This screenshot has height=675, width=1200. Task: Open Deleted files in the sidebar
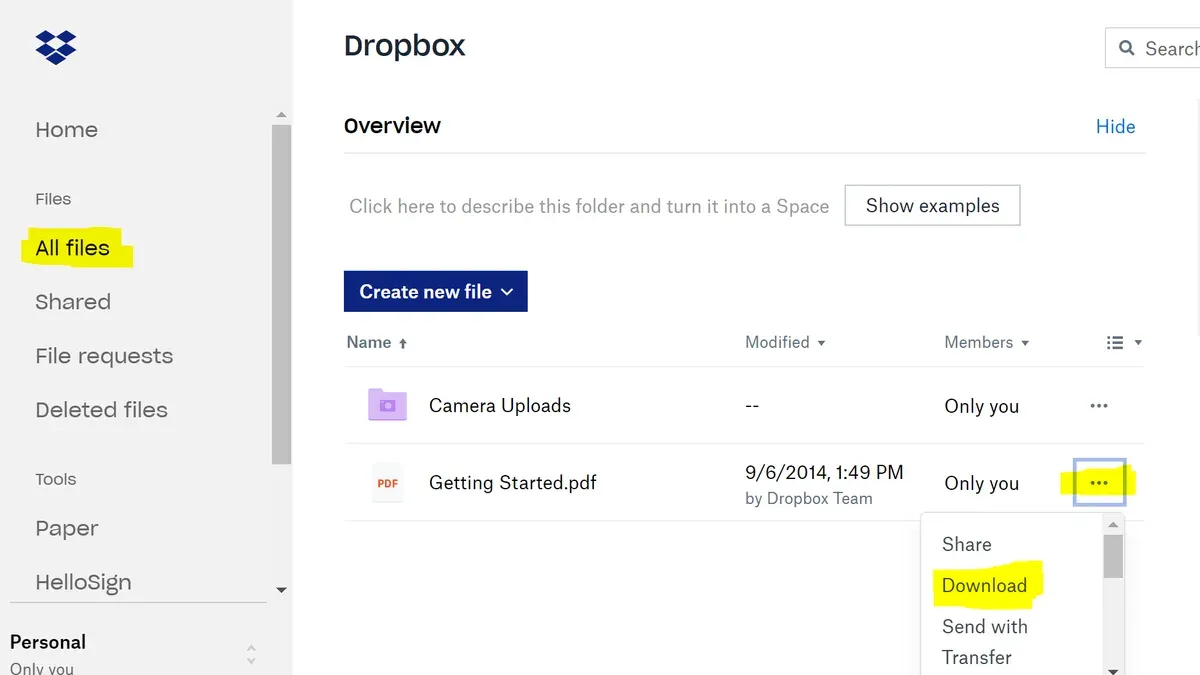[101, 409]
